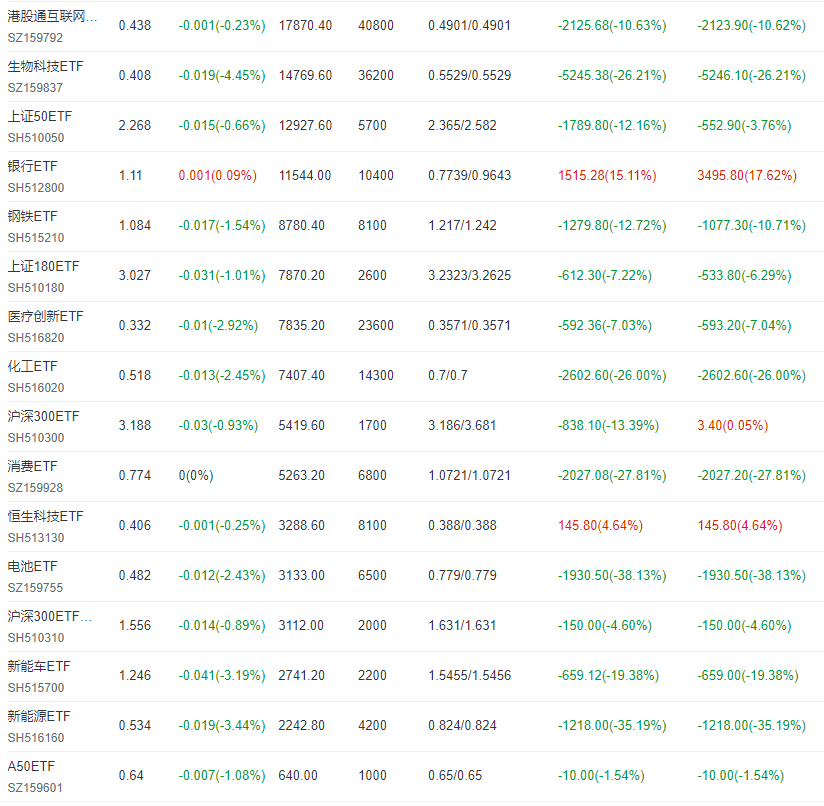Open 新能车ETF fund name
This screenshot has height=806, width=824.
(x=39, y=666)
